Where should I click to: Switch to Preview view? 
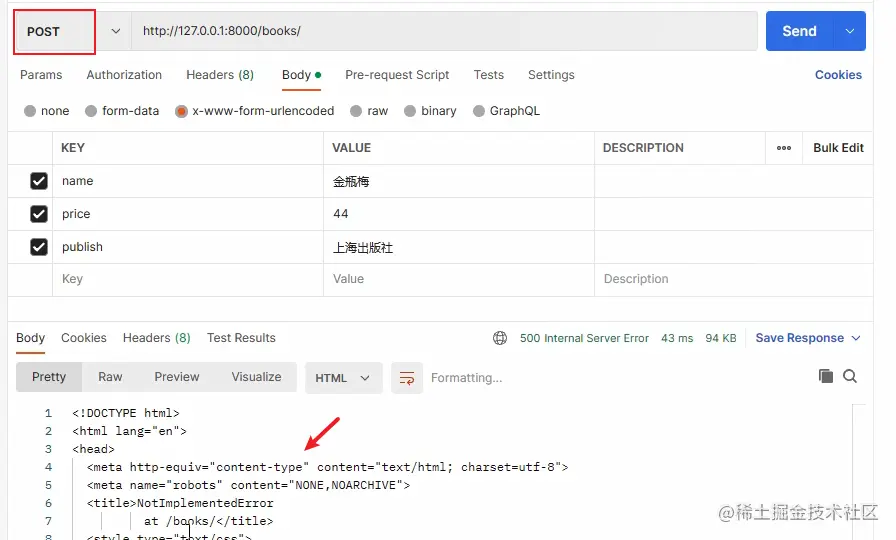177,377
